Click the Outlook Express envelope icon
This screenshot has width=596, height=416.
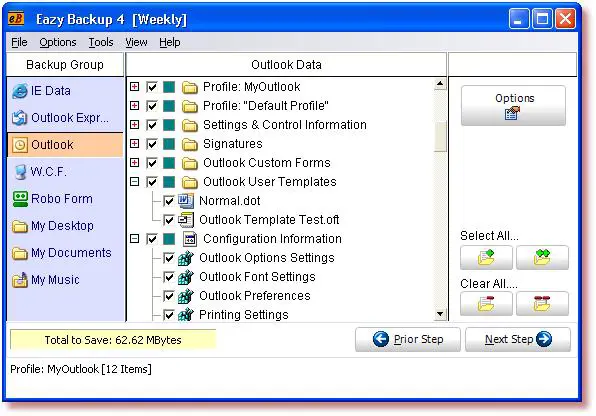[x=19, y=118]
